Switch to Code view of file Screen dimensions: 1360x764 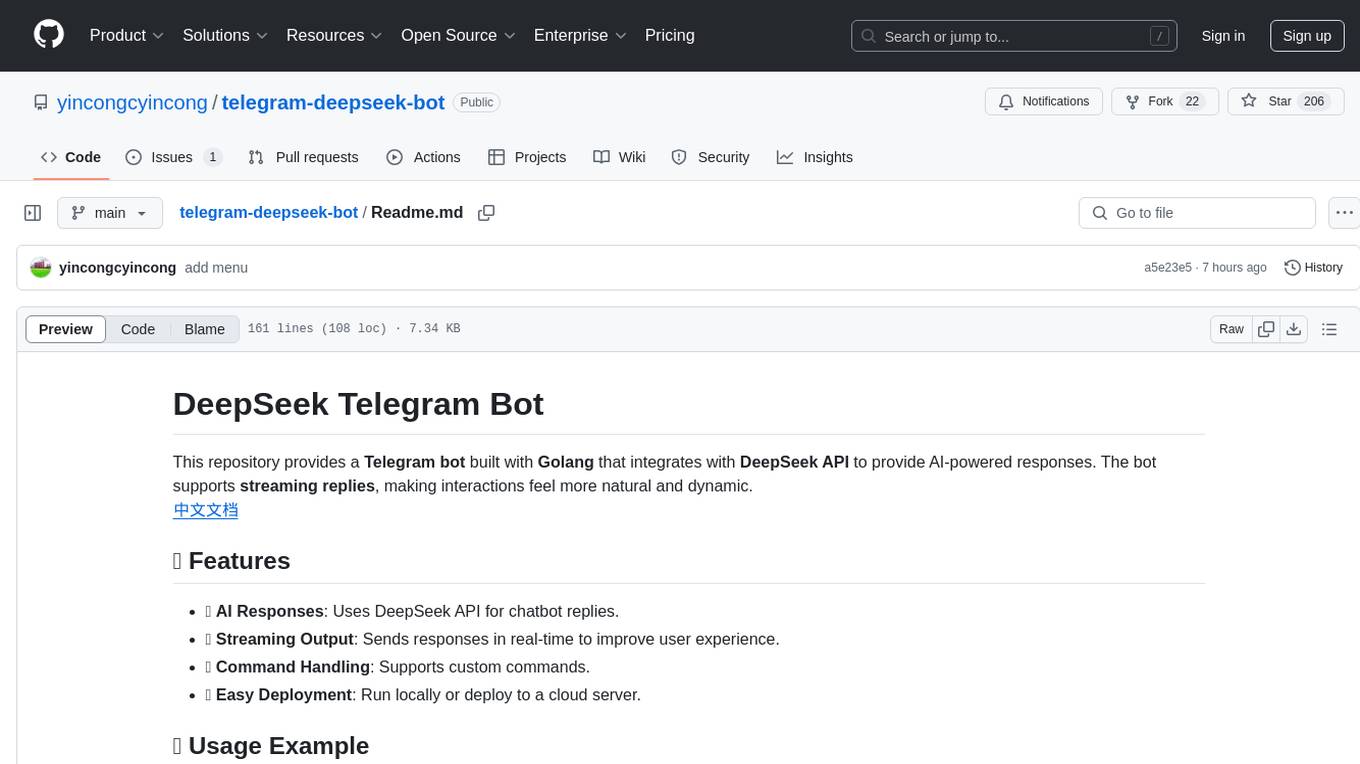(138, 329)
